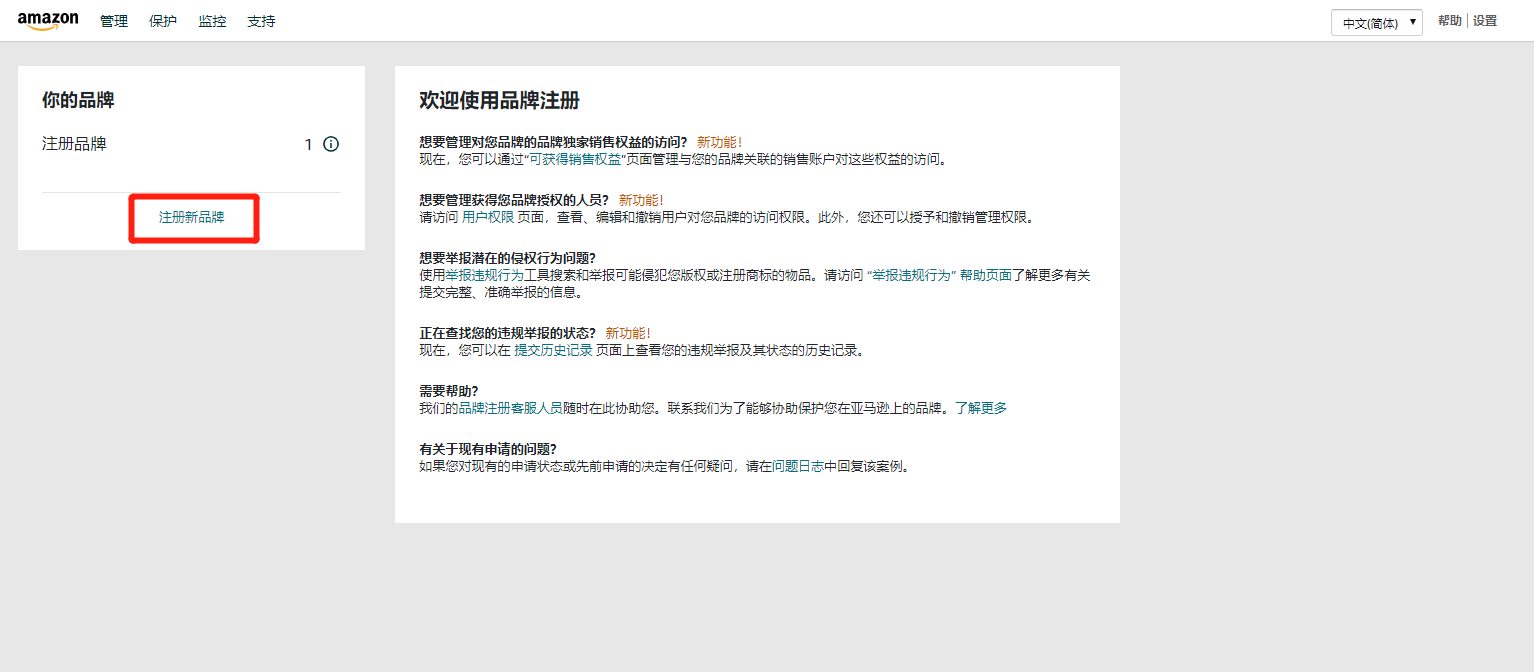Open the 支持 section
Image resolution: width=1534 pixels, height=672 pixels.
pyautogui.click(x=261, y=21)
